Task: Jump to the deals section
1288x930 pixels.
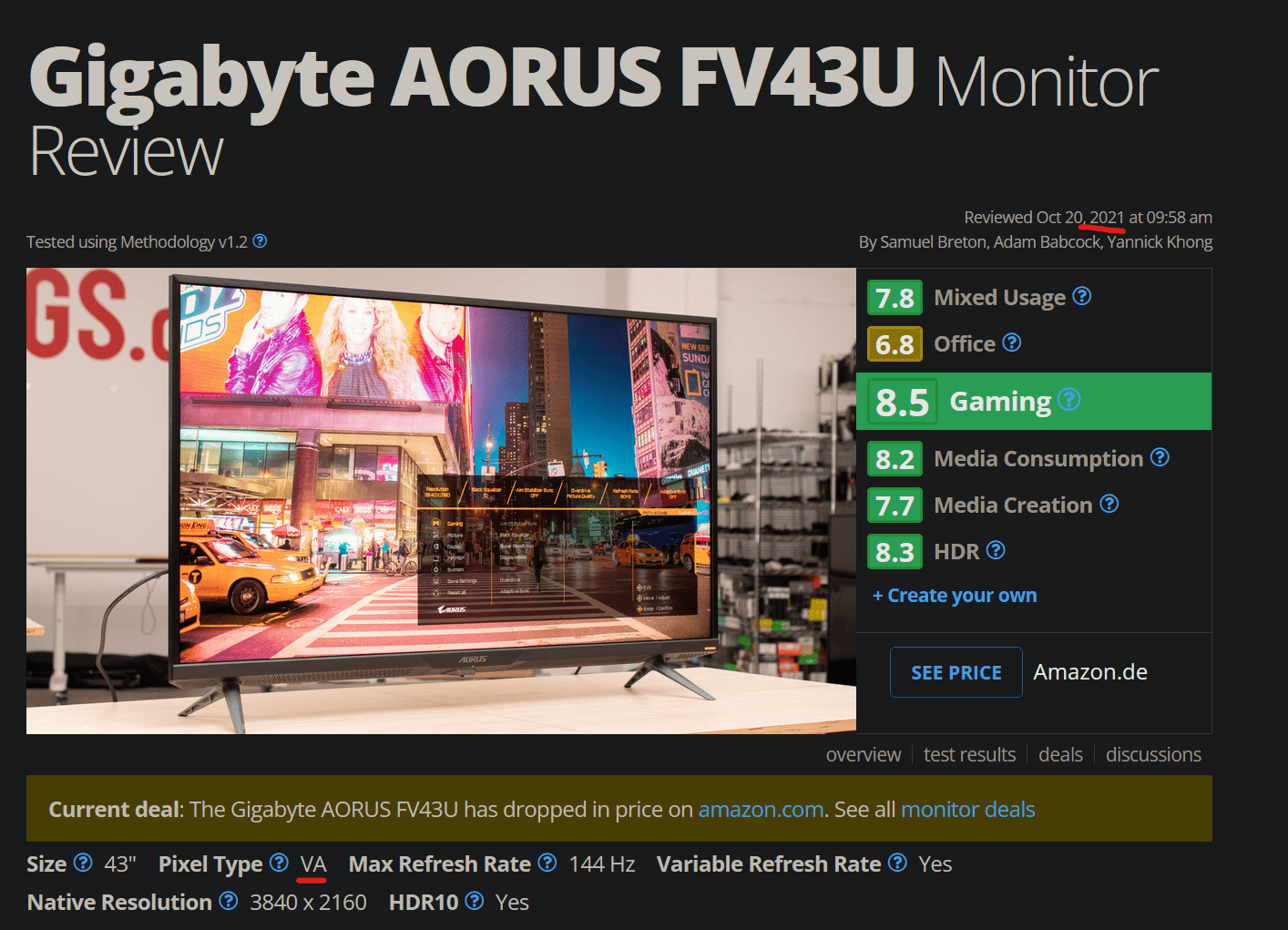Action: point(1060,755)
